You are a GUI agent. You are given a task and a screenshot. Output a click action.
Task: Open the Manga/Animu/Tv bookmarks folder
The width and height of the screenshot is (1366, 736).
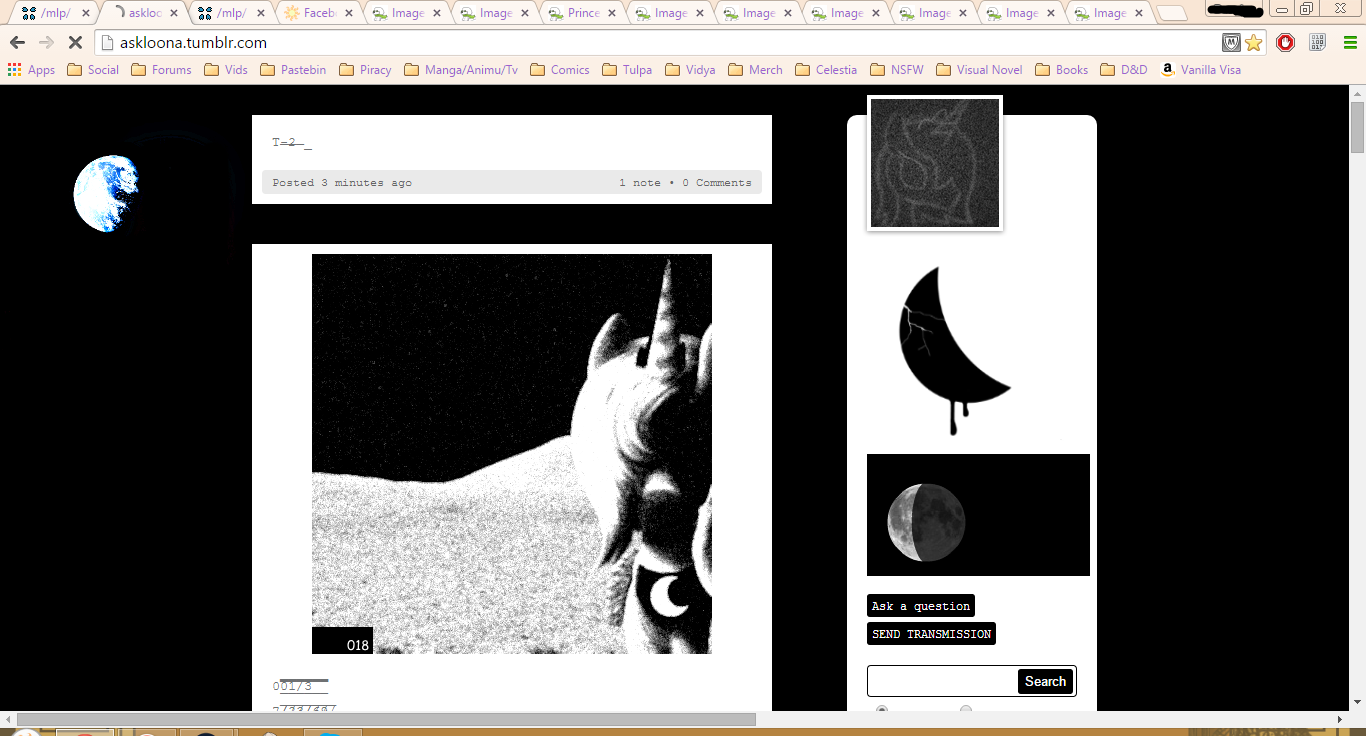(461, 70)
